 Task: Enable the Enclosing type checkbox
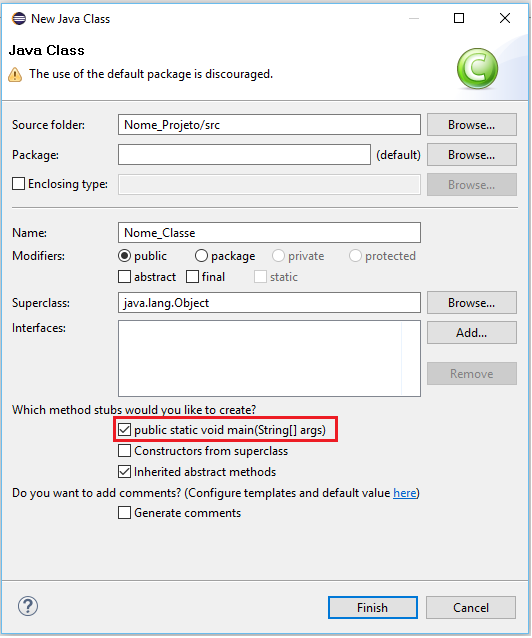18,184
